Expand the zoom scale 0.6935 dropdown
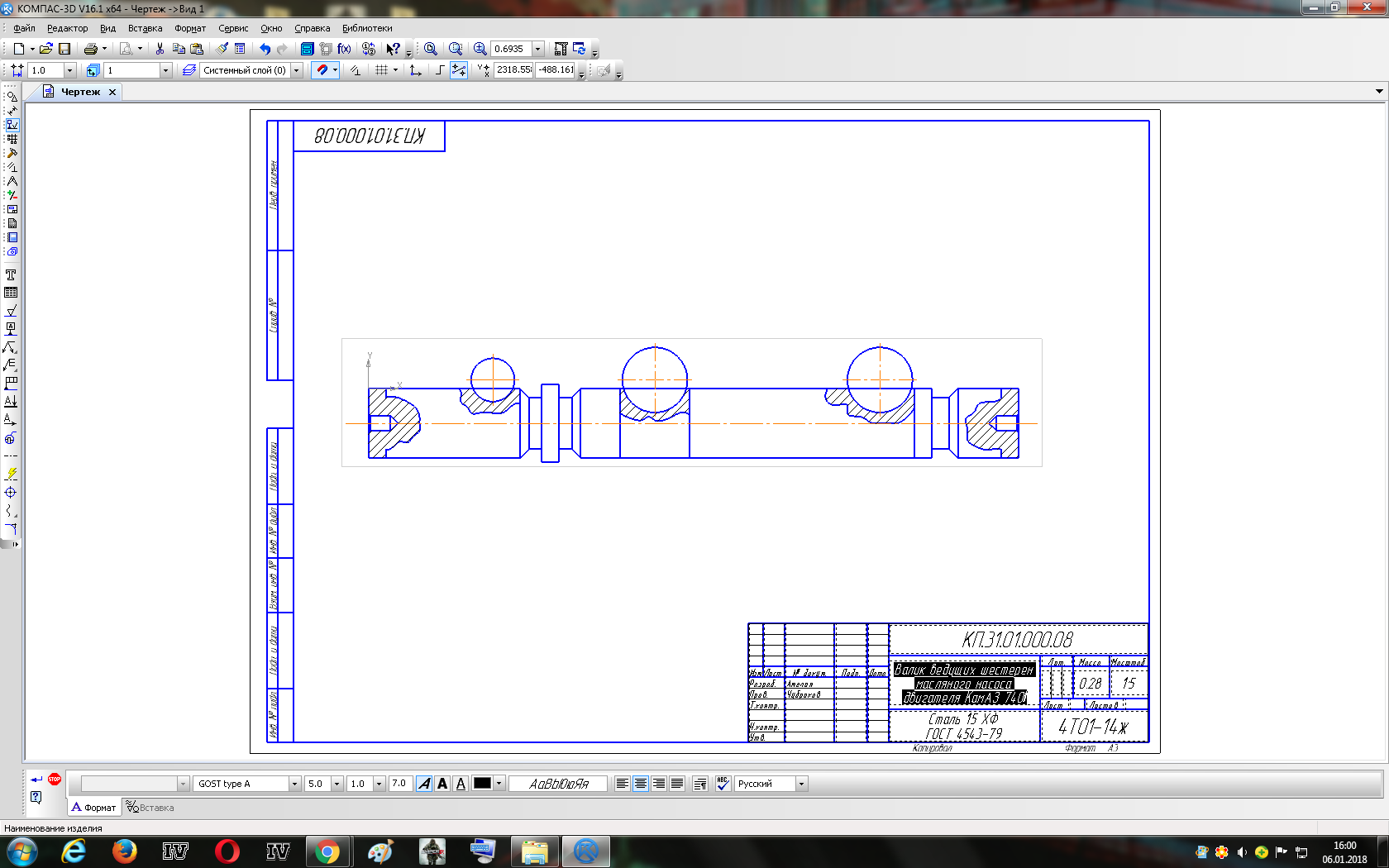 click(537, 49)
